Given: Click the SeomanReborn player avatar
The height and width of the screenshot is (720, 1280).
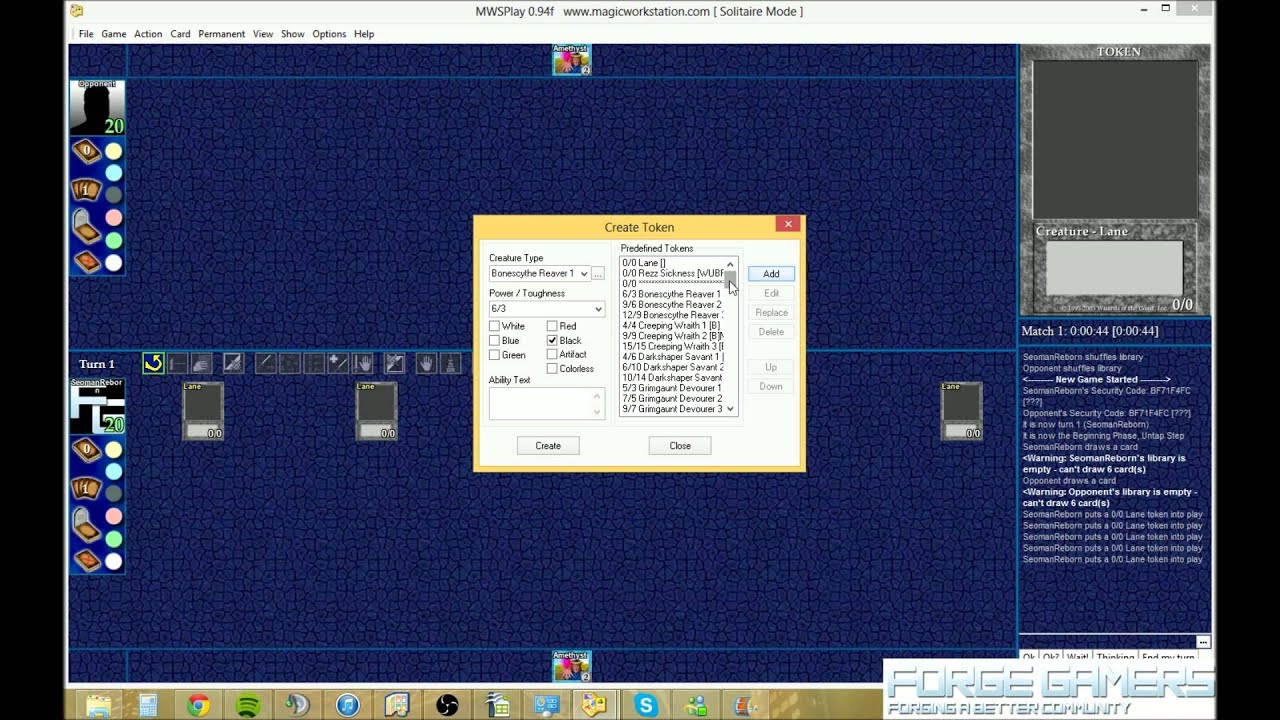Looking at the screenshot, I should (97, 406).
